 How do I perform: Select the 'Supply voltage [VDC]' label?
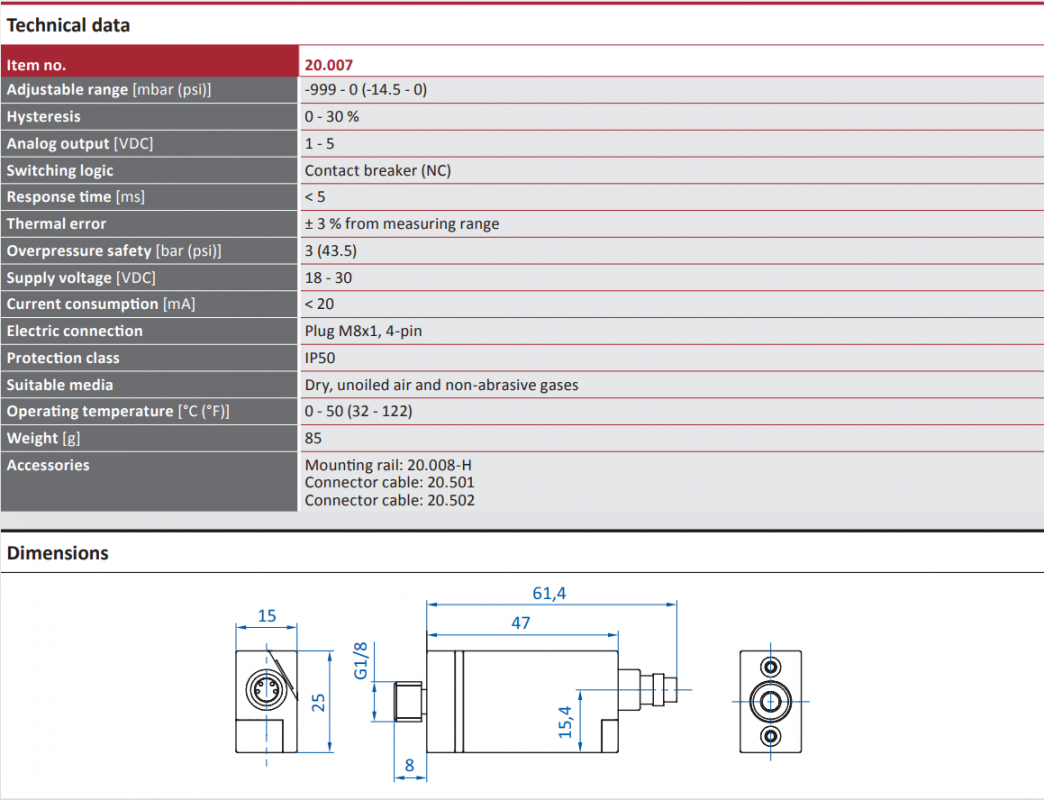point(81,278)
